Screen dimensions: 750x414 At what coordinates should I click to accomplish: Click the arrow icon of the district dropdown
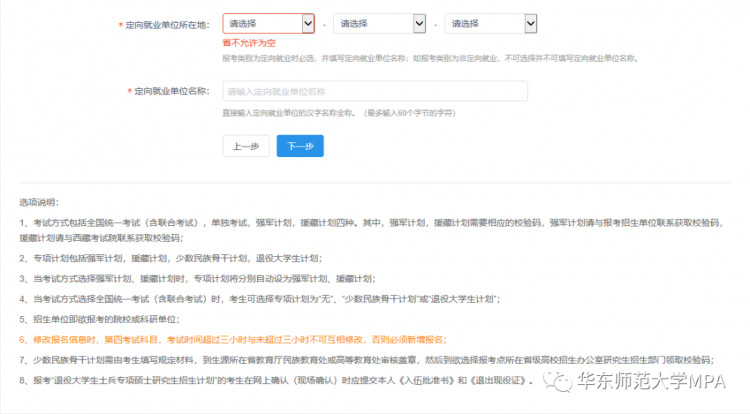tap(531, 24)
